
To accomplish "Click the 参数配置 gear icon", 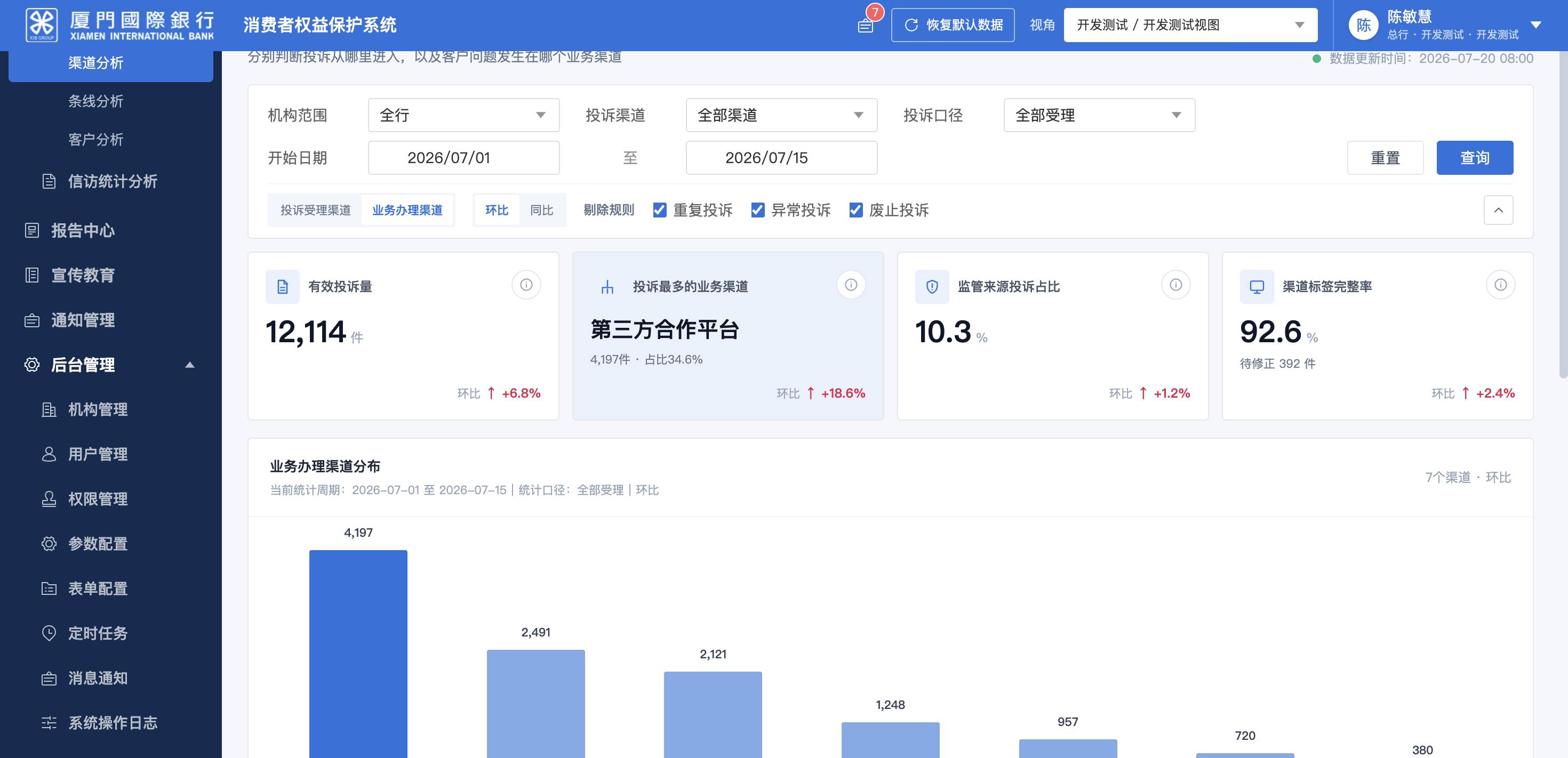I will (49, 544).
